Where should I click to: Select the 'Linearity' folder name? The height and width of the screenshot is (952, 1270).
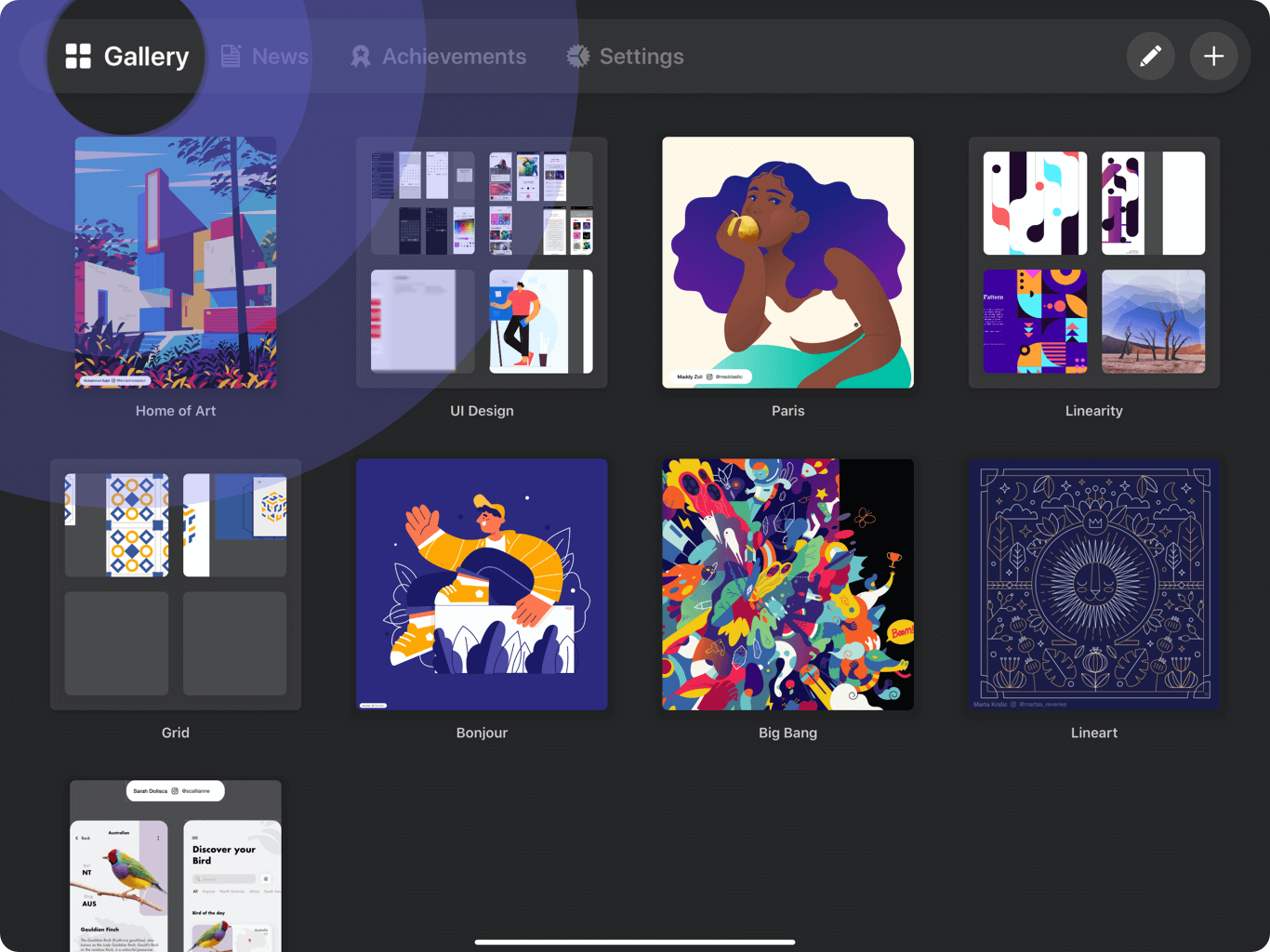(1094, 411)
